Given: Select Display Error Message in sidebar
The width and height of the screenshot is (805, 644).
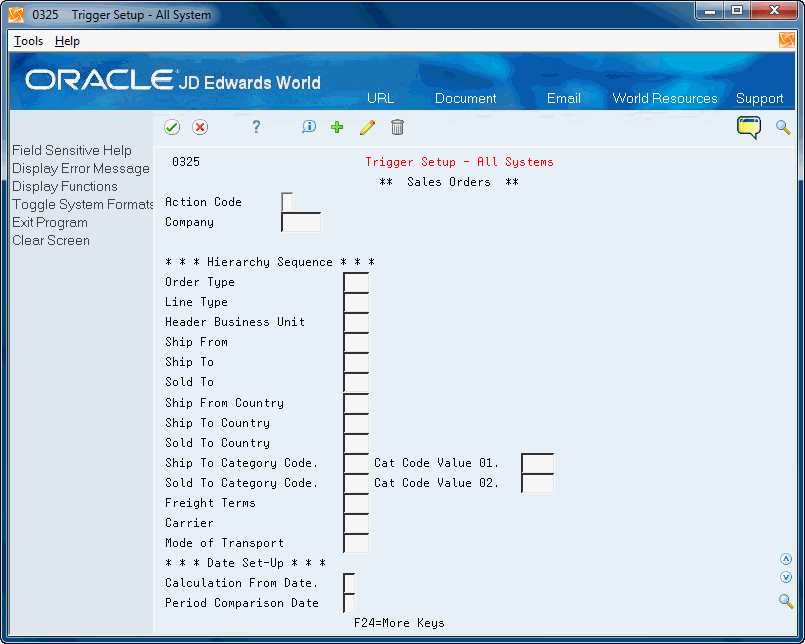Looking at the screenshot, I should [81, 168].
